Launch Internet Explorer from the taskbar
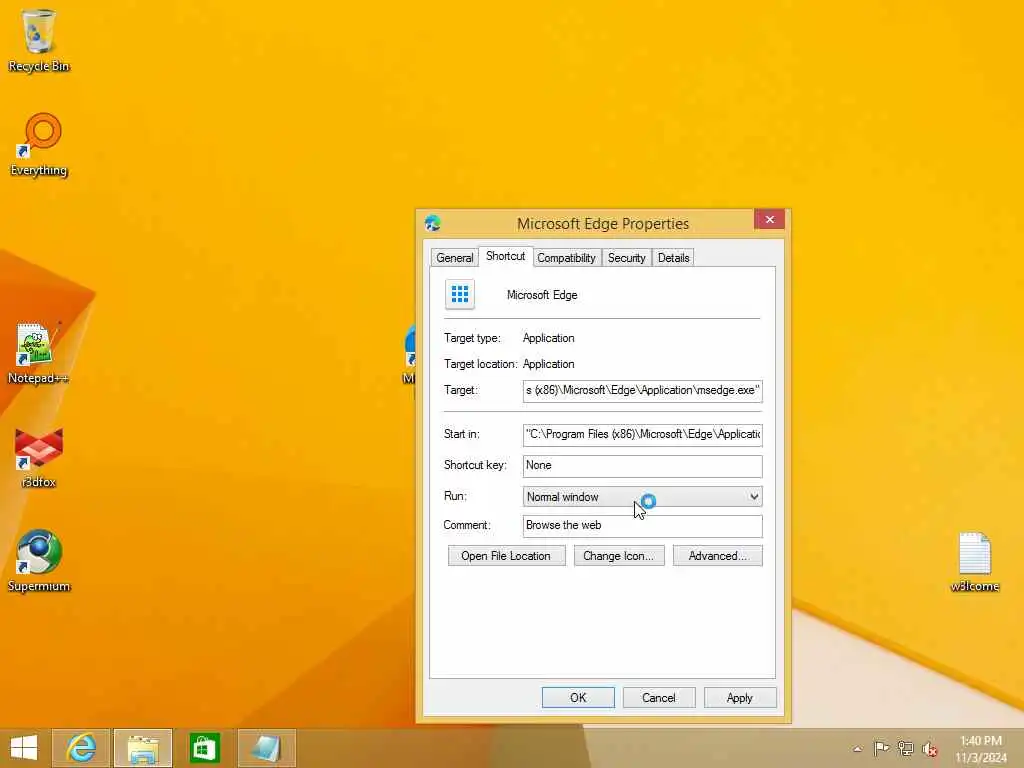This screenshot has height=768, width=1024. [81, 748]
